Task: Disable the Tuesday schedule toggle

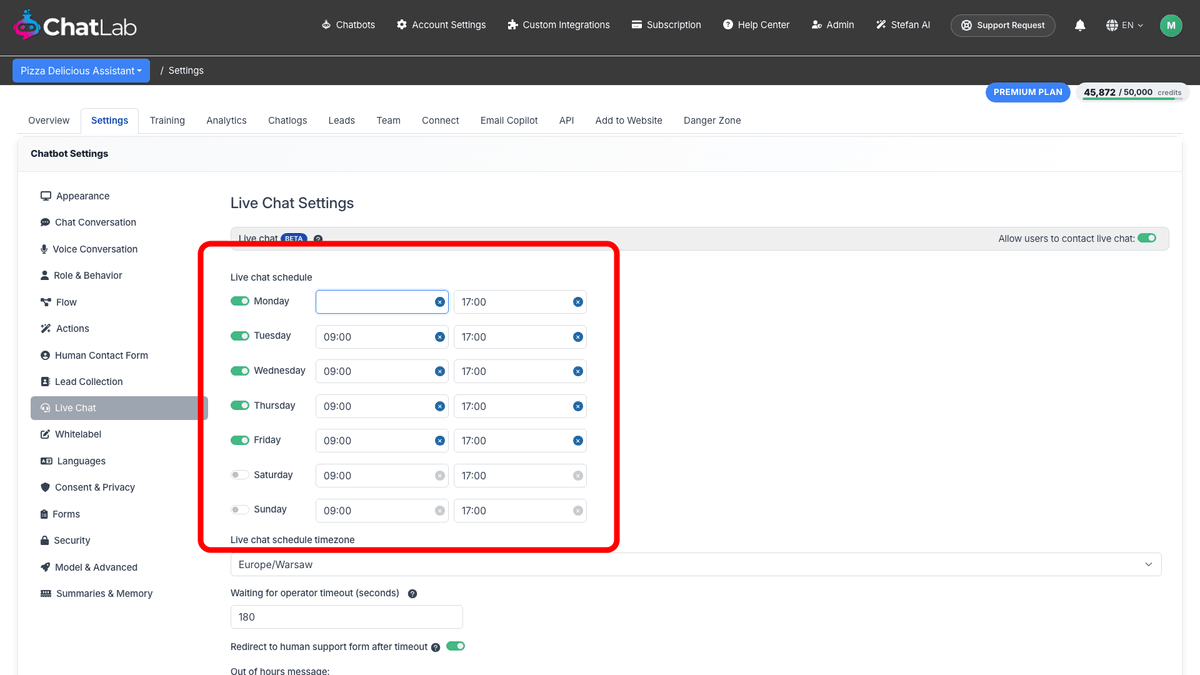Action: click(x=240, y=336)
